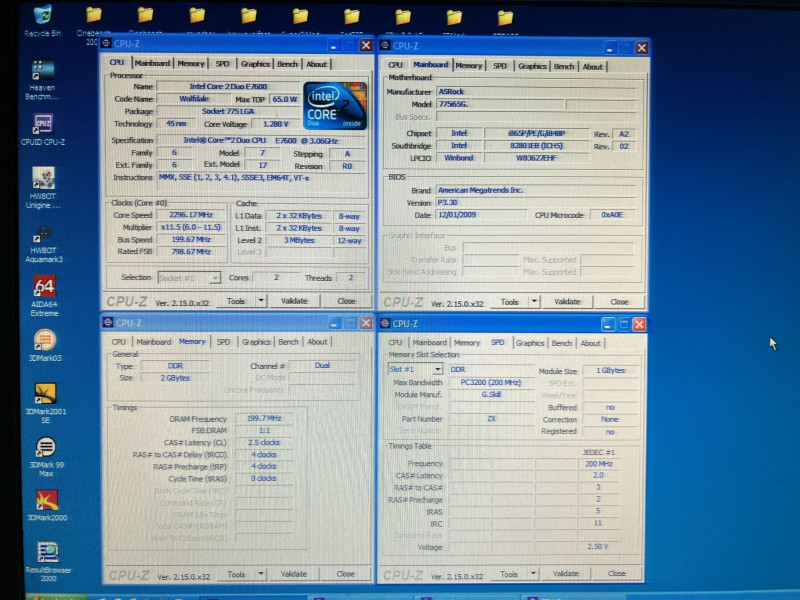Open HWBOT Unigine desktop shortcut
Screen dimensions: 800x600
coord(43,188)
